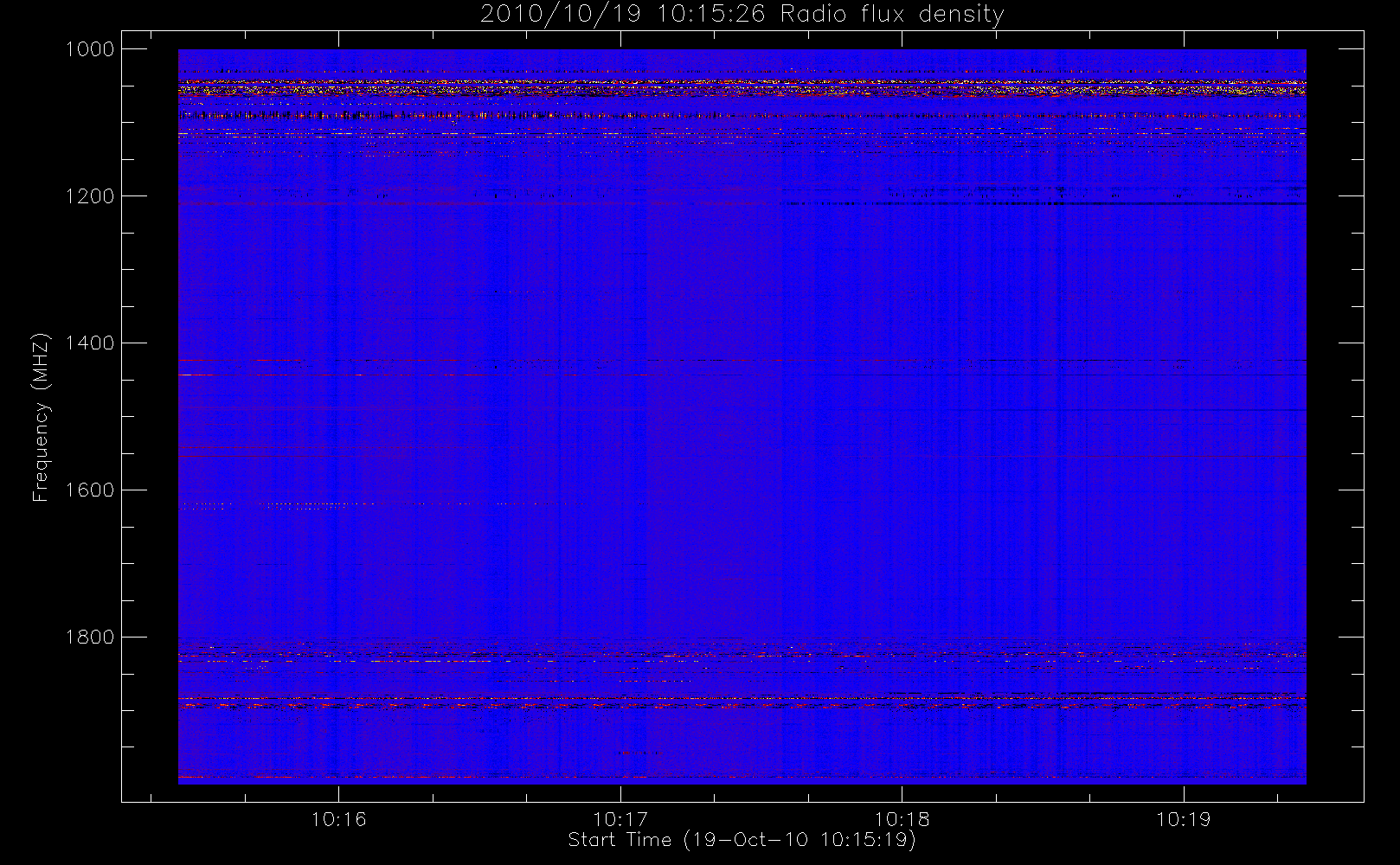The width and height of the screenshot is (1400, 865).
Task: Click the 1600 frequency tick label
Action: click(x=90, y=490)
